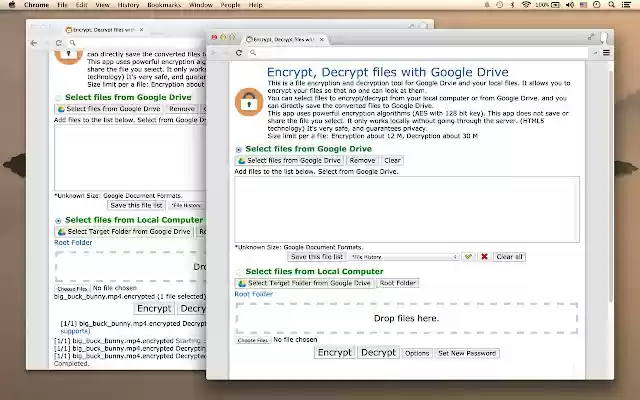Open the Bookmarks menu
The width and height of the screenshot is (640, 400).
[164, 5]
